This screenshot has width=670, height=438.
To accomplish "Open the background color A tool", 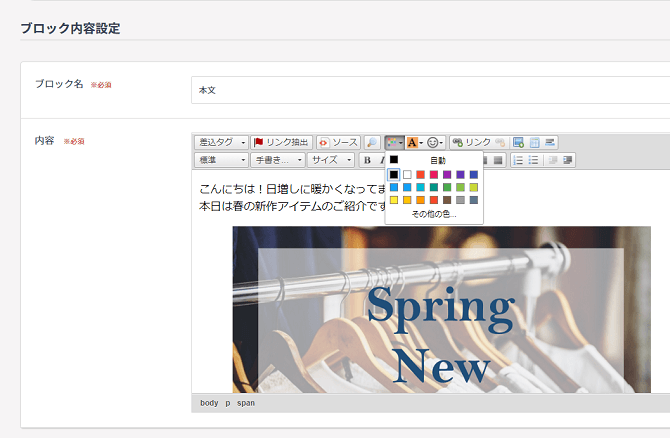I will (x=415, y=143).
